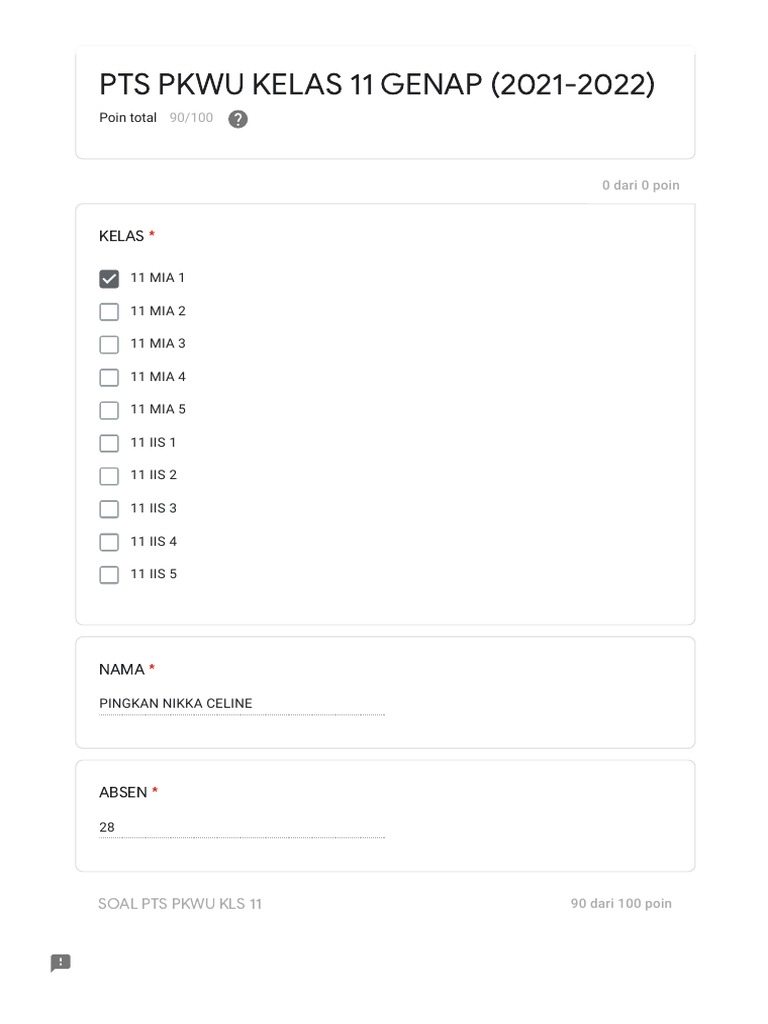This screenshot has height=1024, width=768.
Task: Select the 11 MIA 3 checkbox
Action: (109, 345)
